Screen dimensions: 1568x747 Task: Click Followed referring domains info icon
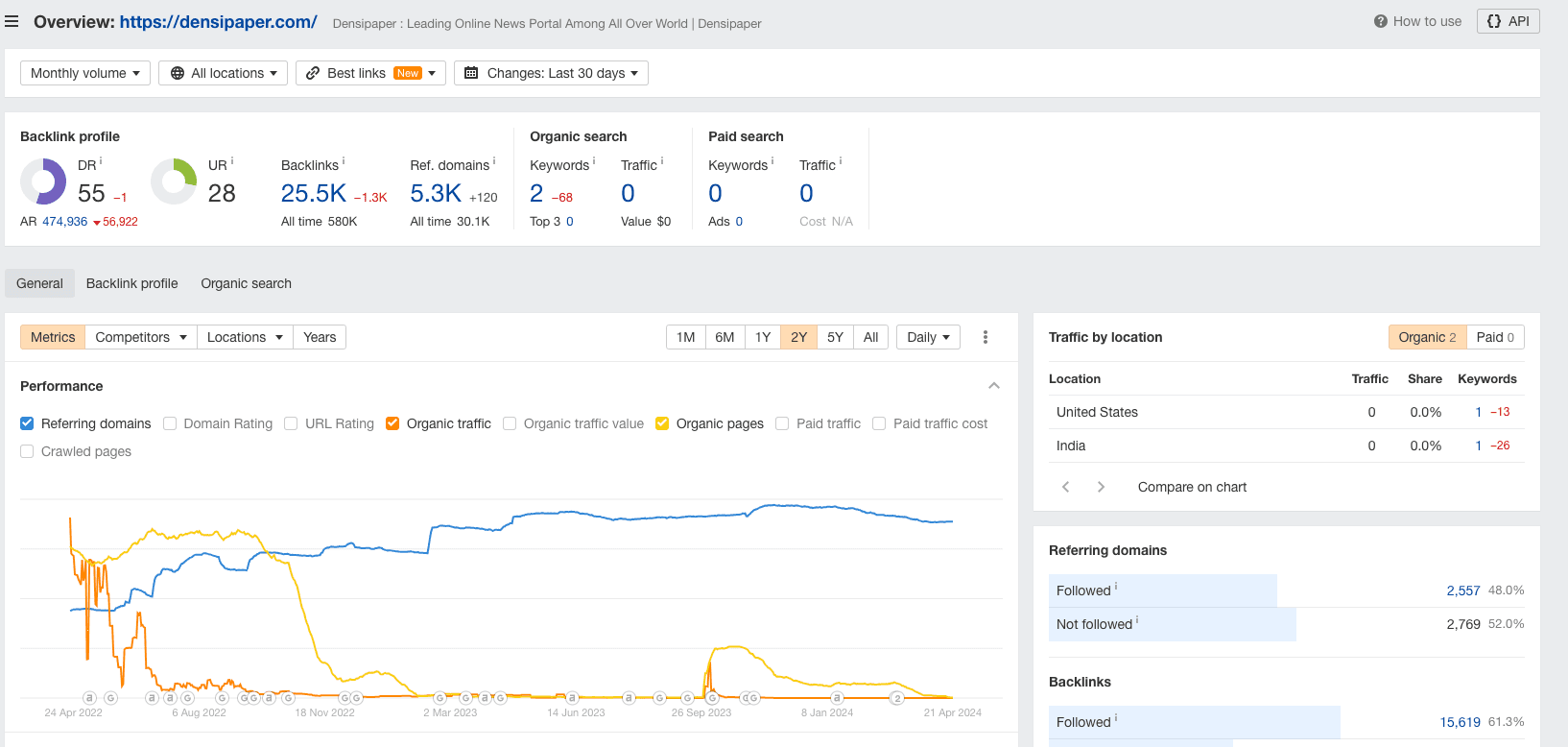point(1116,587)
